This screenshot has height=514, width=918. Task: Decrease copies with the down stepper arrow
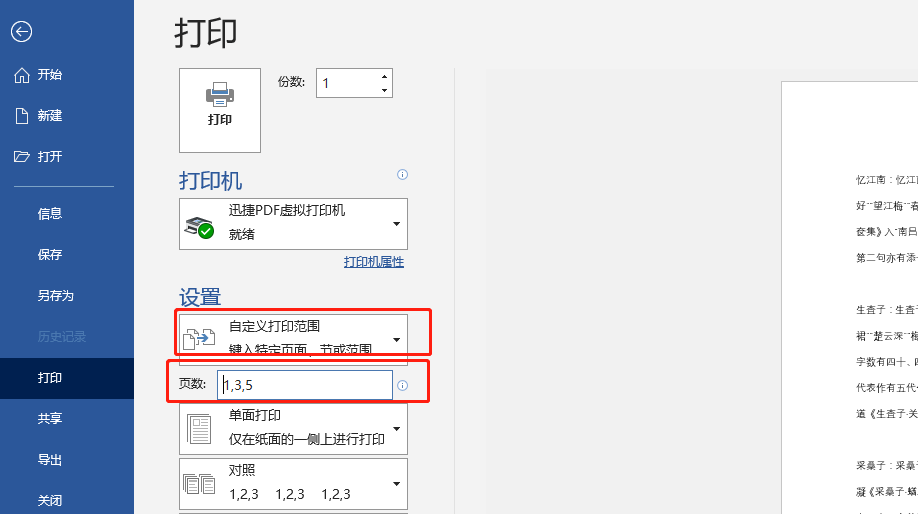[x=384, y=90]
